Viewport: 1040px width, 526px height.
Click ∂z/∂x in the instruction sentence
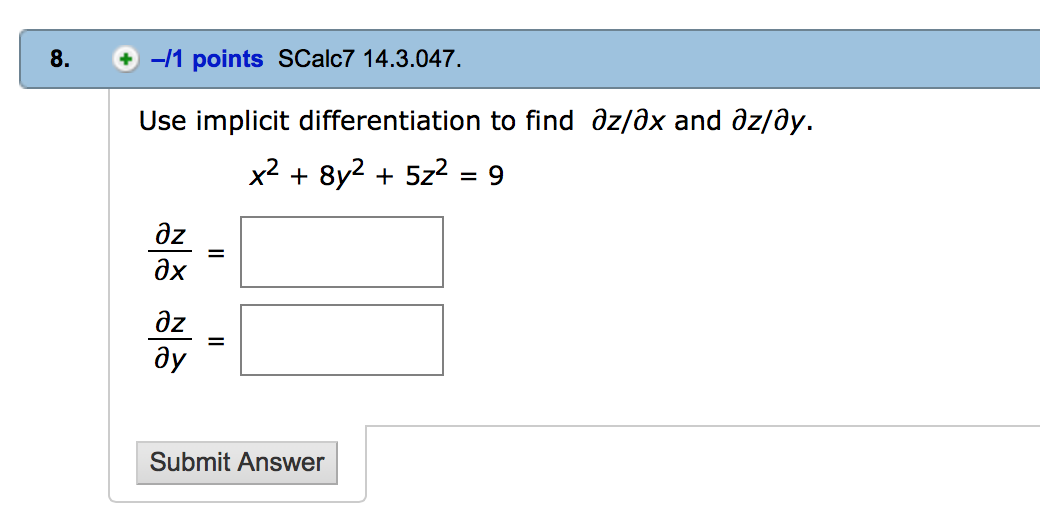[627, 121]
